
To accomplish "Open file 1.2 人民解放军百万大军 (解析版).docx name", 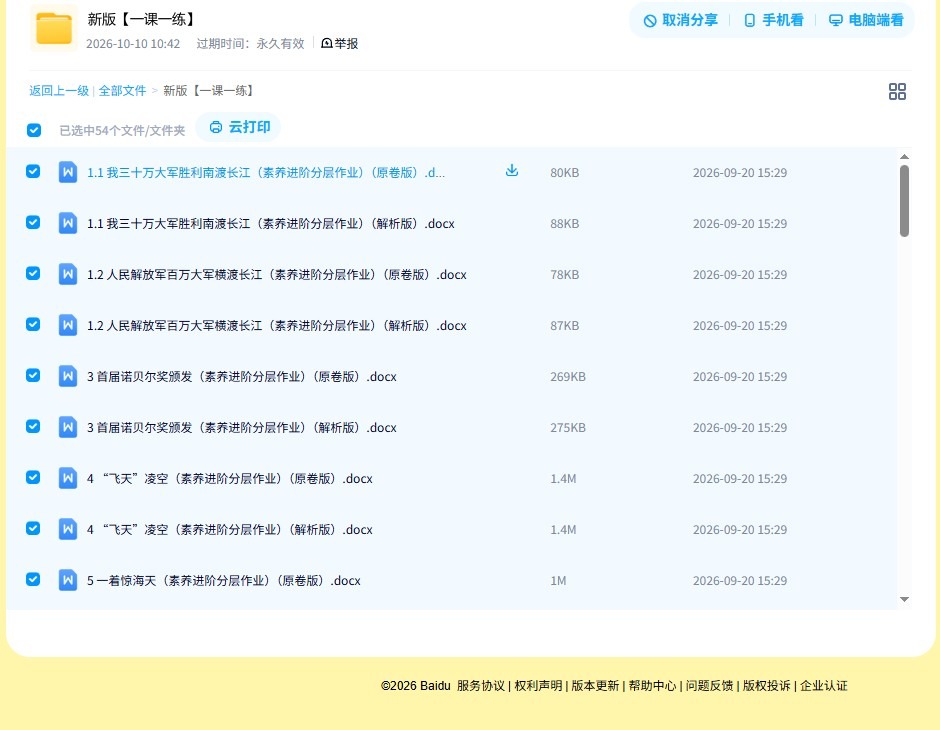I will (x=277, y=325).
